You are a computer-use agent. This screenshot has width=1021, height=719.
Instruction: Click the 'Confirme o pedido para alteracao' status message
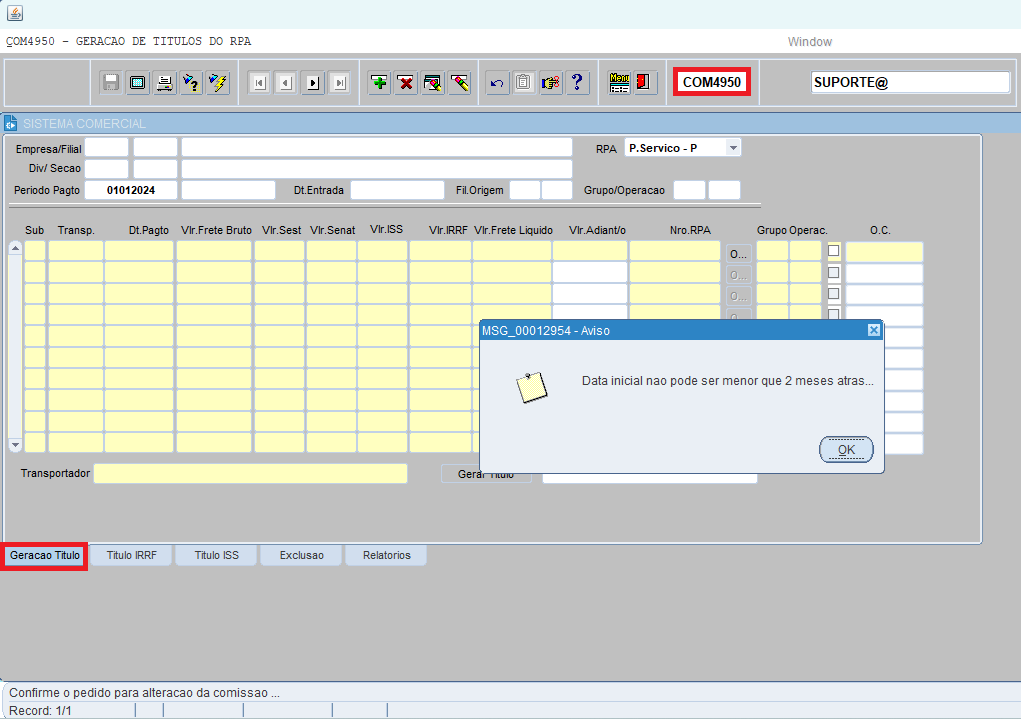[144, 693]
